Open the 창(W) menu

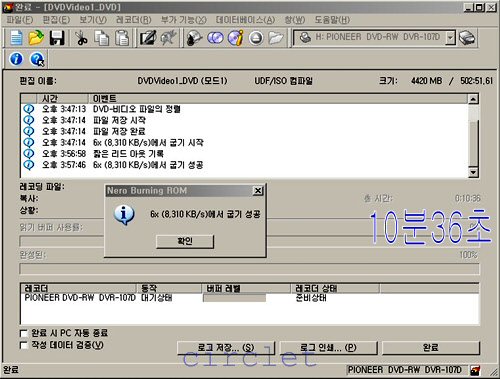[x=295, y=20]
